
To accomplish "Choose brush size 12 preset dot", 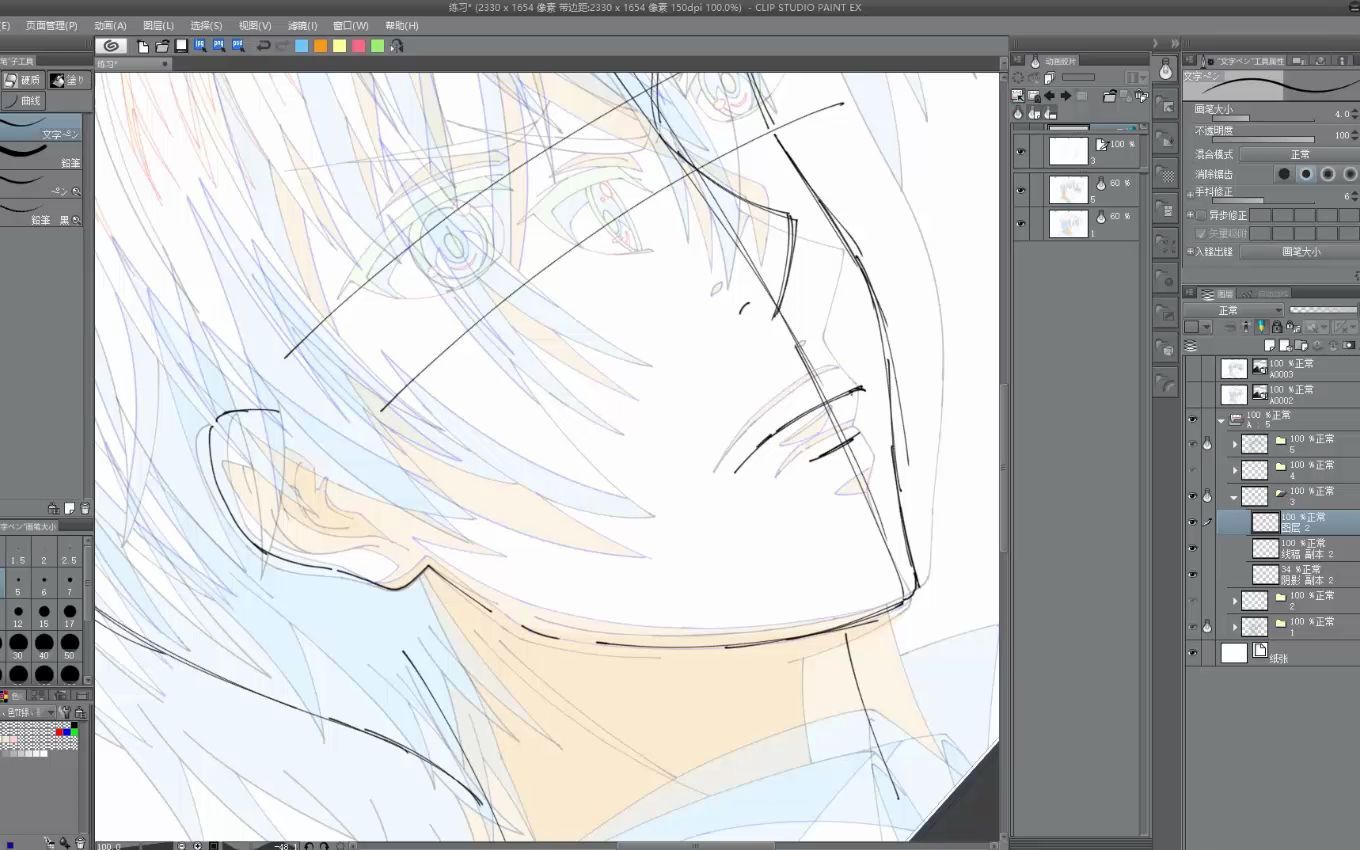I will 18,611.
